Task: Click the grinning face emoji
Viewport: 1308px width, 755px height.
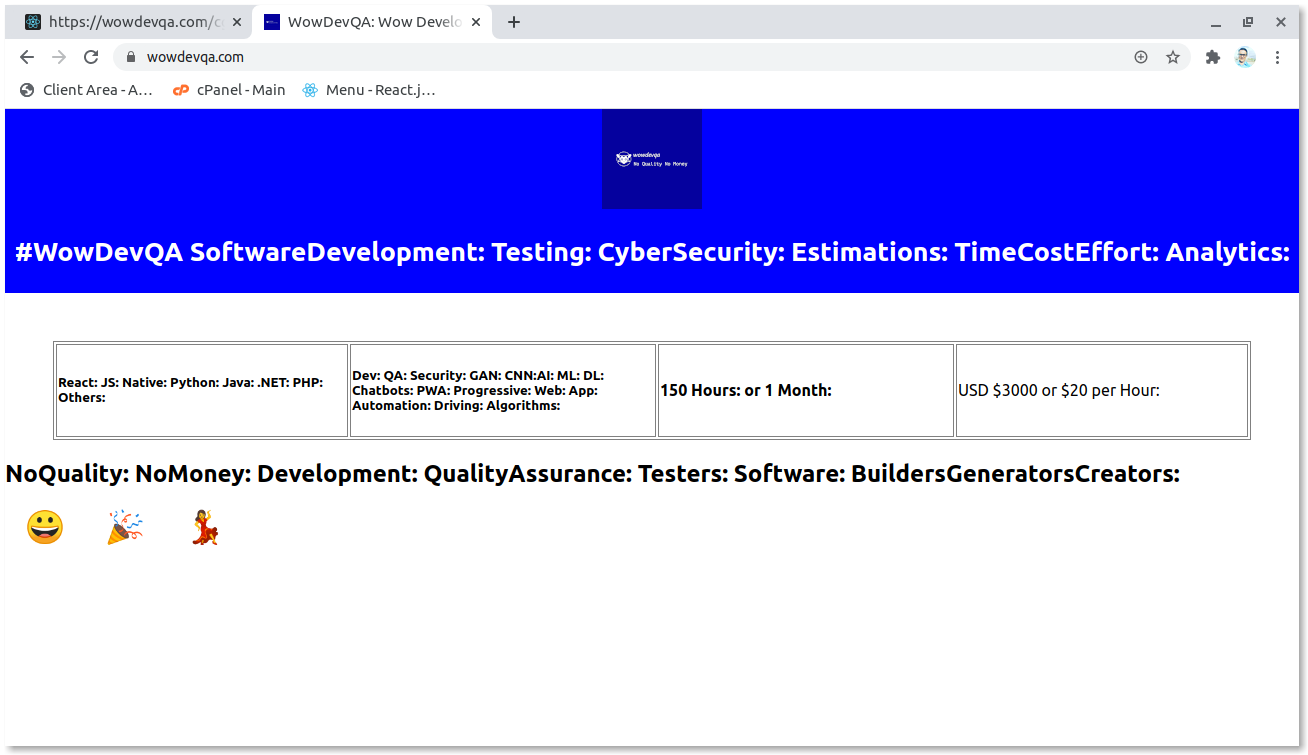Action: pos(45,527)
